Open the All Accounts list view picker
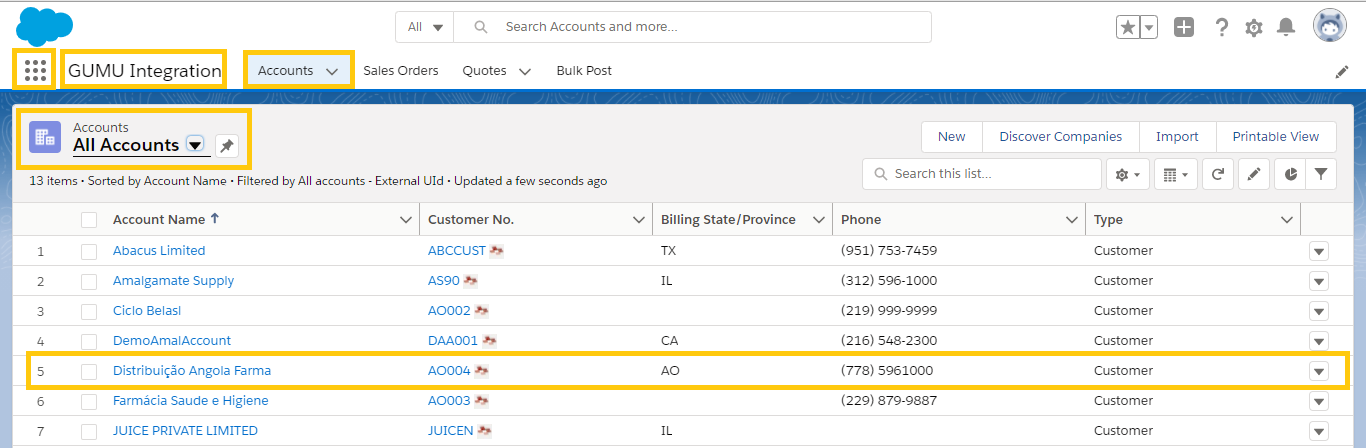 click(x=195, y=145)
